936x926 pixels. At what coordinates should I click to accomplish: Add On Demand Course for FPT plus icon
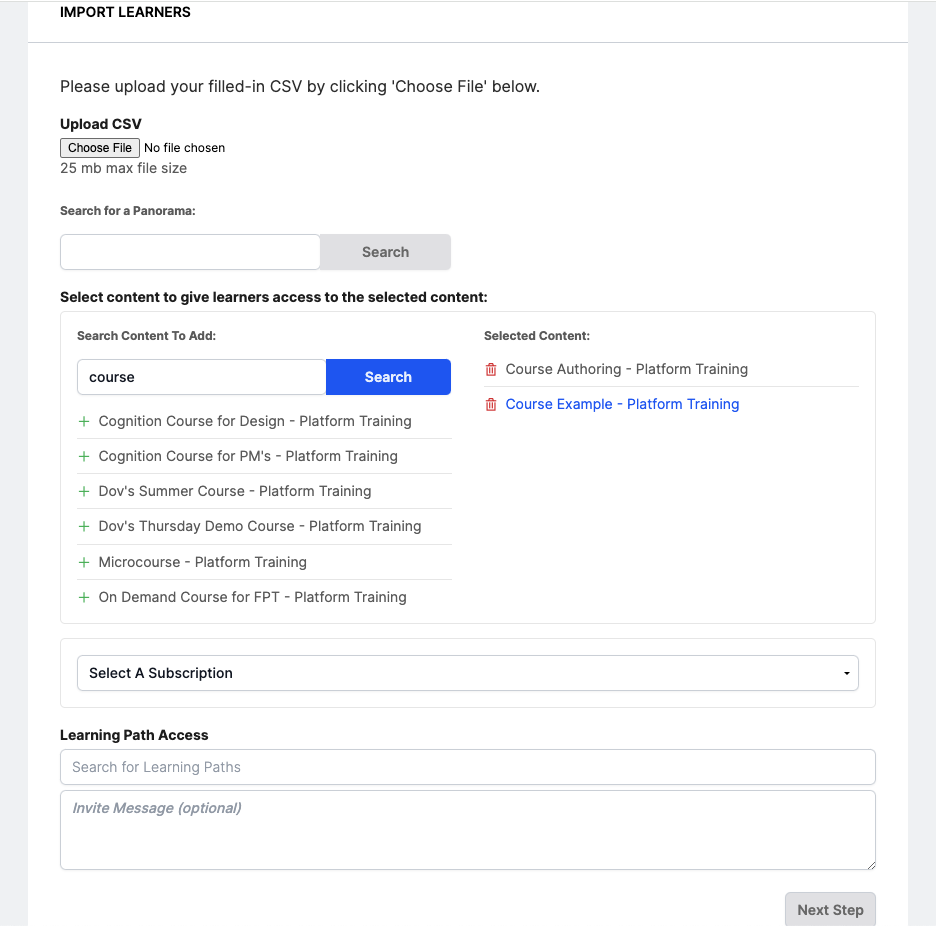click(x=84, y=598)
